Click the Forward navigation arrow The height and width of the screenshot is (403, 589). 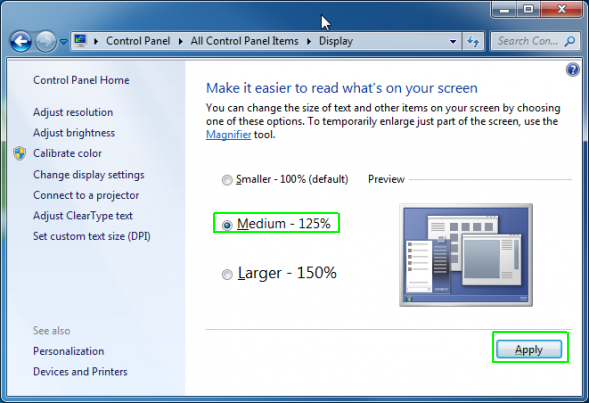[x=46, y=41]
